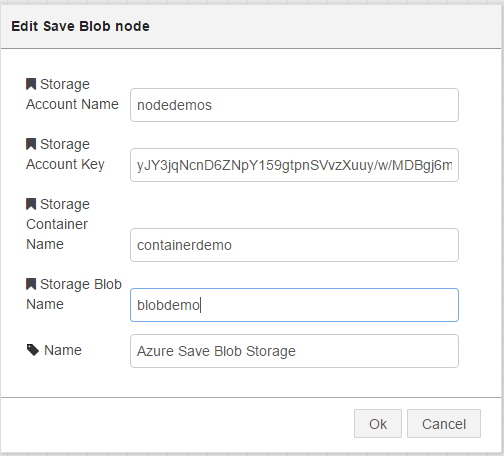Click the Storage Account Key label text
The width and height of the screenshot is (504, 456).
[65, 154]
